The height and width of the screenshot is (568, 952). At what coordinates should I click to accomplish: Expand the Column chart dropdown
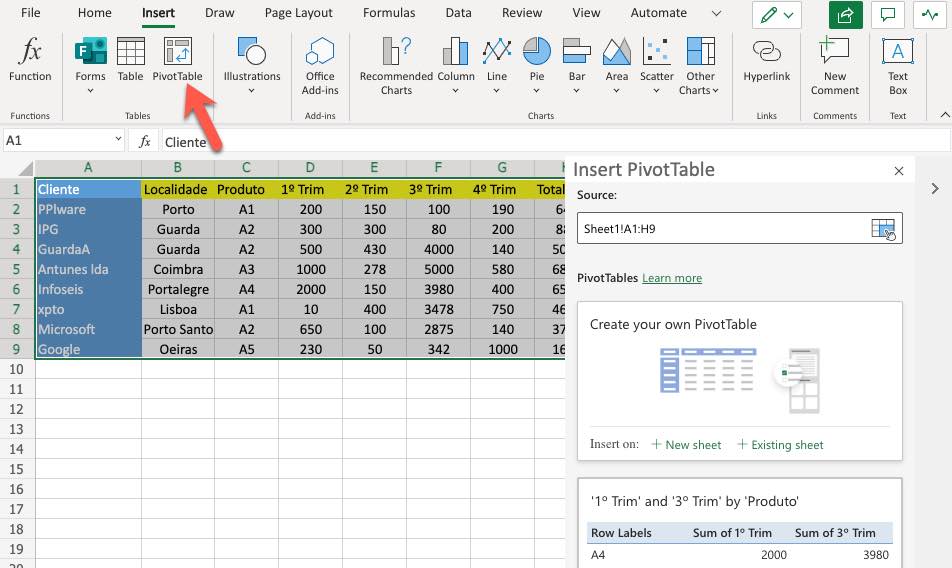click(455, 91)
